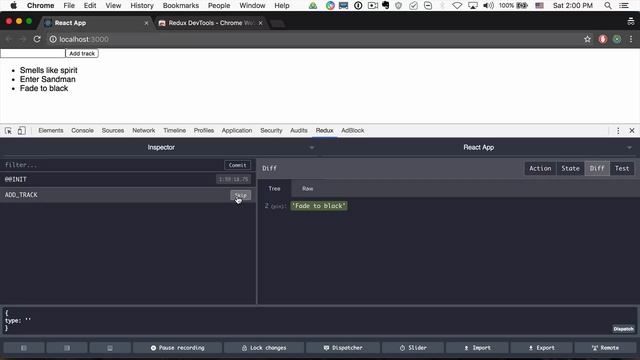640x360 pixels.
Task: Toggle the Dispatcher panel
Action: (343, 348)
